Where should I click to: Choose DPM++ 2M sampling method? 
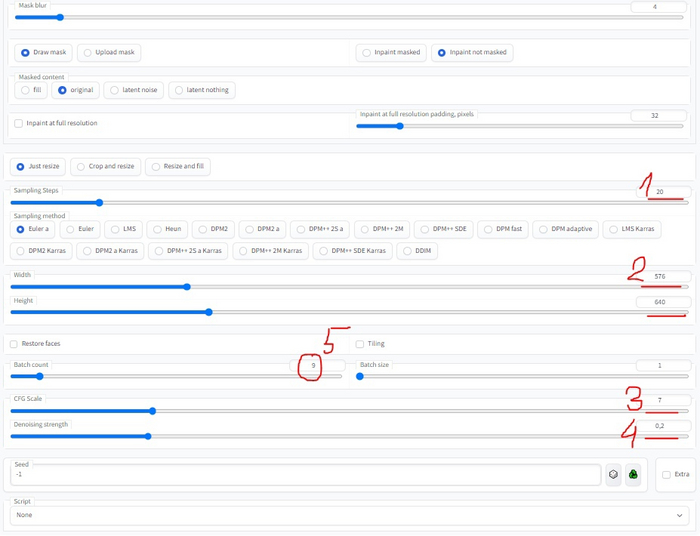pos(382,229)
